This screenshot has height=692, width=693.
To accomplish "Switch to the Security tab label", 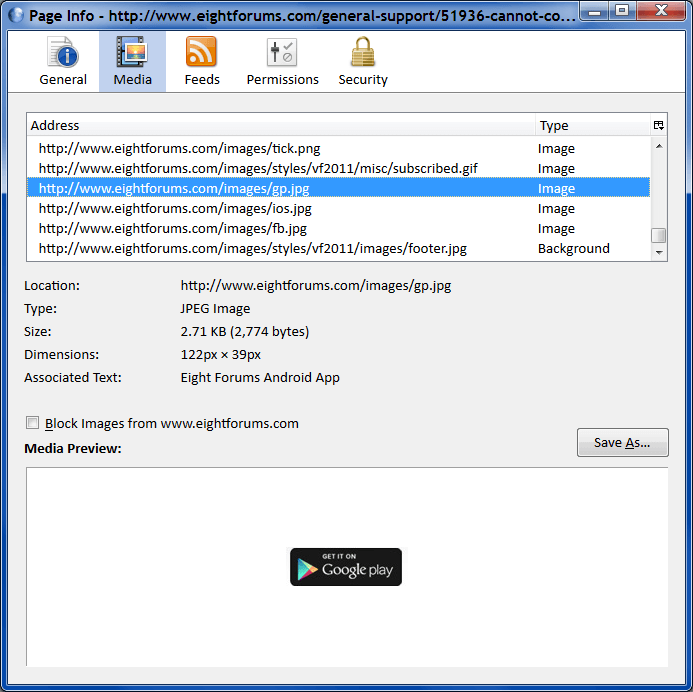I will [x=363, y=80].
